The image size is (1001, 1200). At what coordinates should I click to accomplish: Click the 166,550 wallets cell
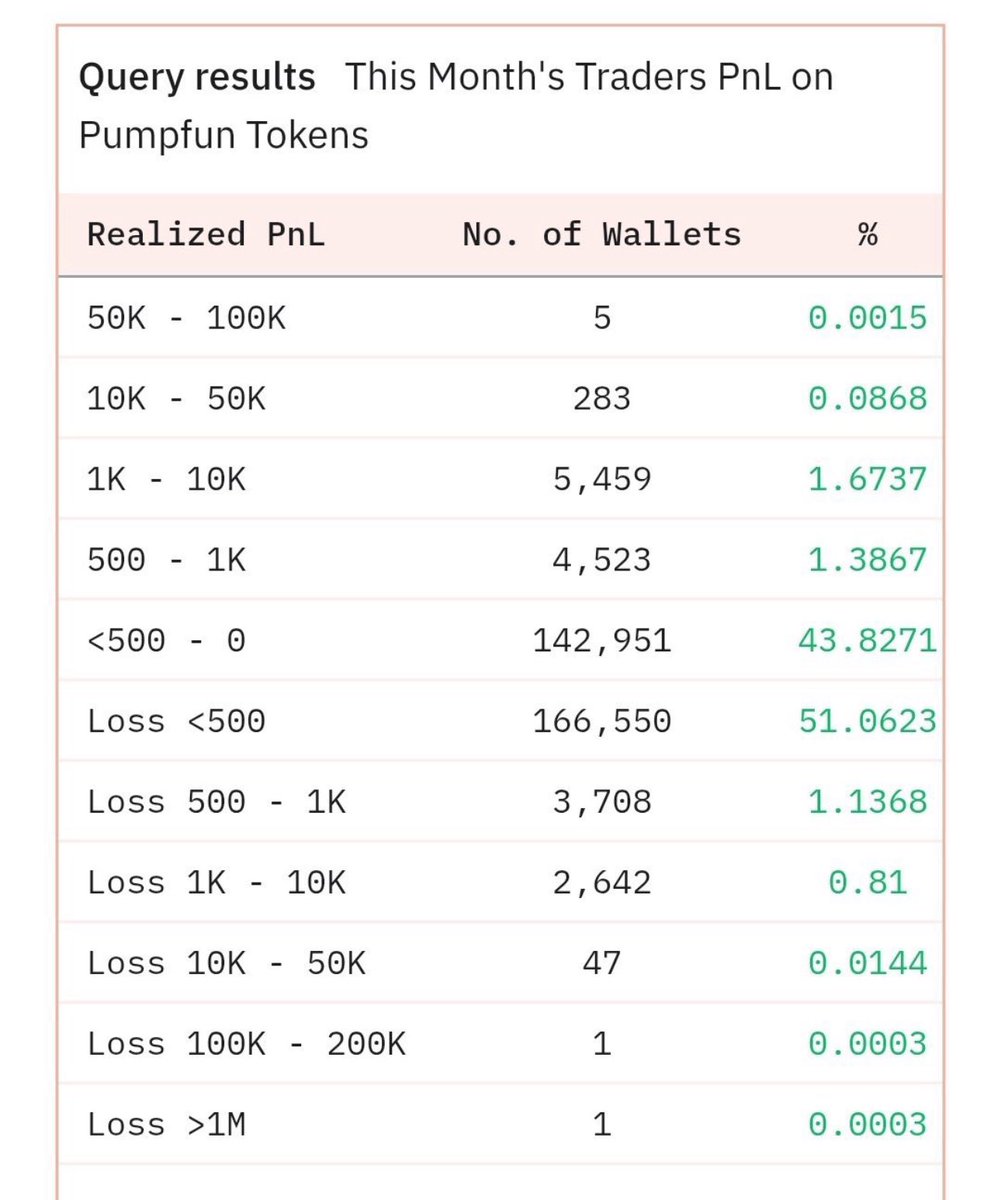602,721
